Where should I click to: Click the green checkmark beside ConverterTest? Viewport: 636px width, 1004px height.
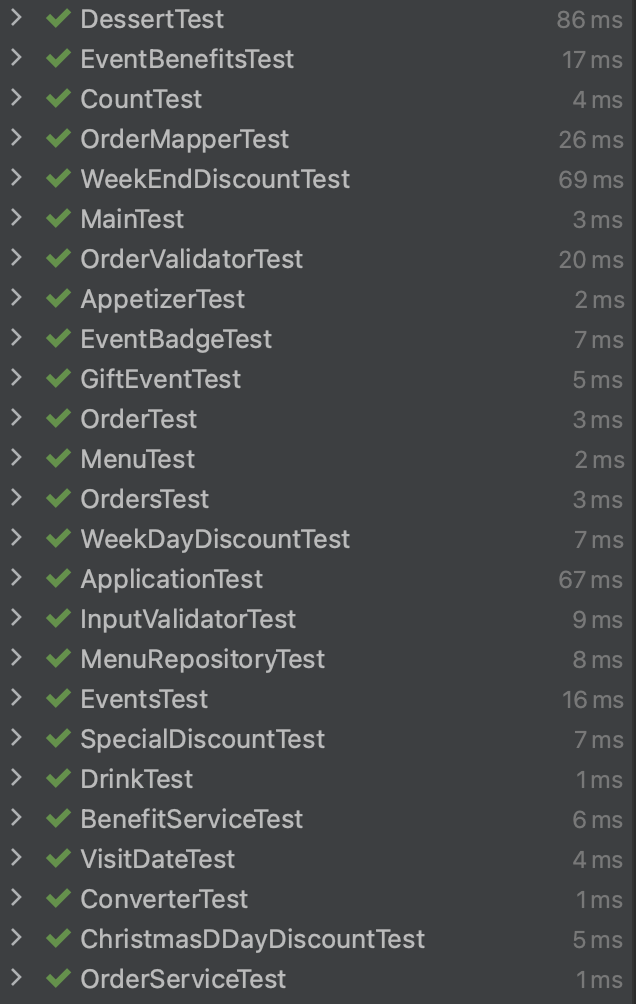(58, 898)
